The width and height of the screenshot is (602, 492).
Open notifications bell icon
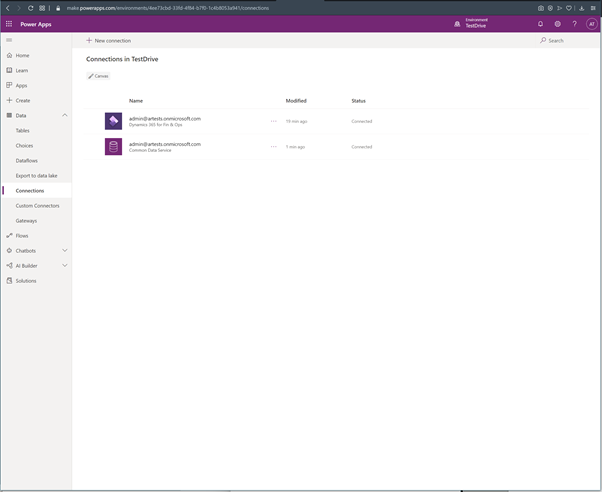540,24
